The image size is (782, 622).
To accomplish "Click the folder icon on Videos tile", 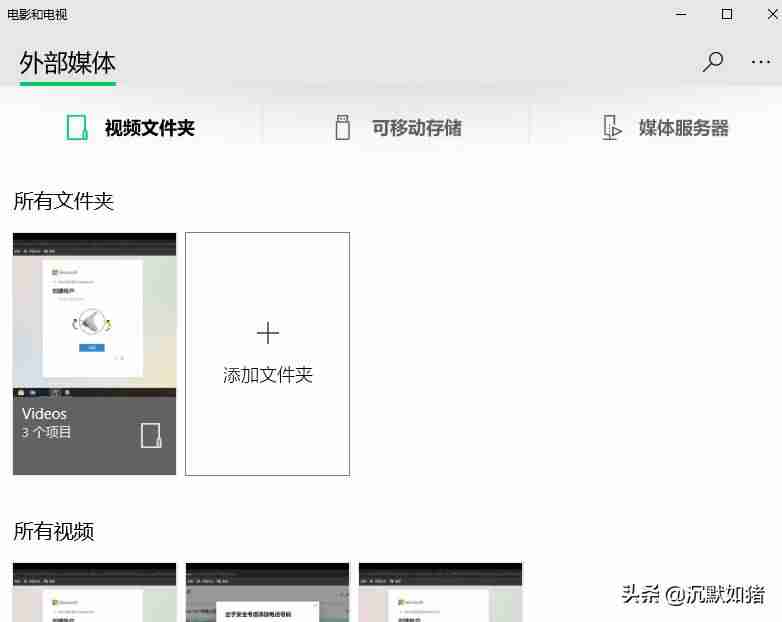I will click(151, 435).
